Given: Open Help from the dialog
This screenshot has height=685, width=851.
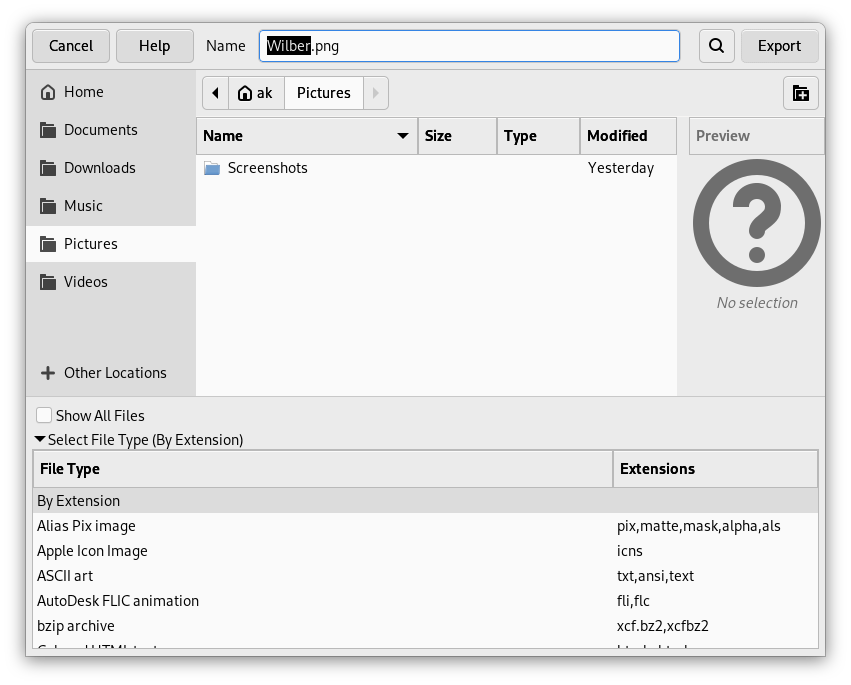Looking at the screenshot, I should pyautogui.click(x=154, y=45).
